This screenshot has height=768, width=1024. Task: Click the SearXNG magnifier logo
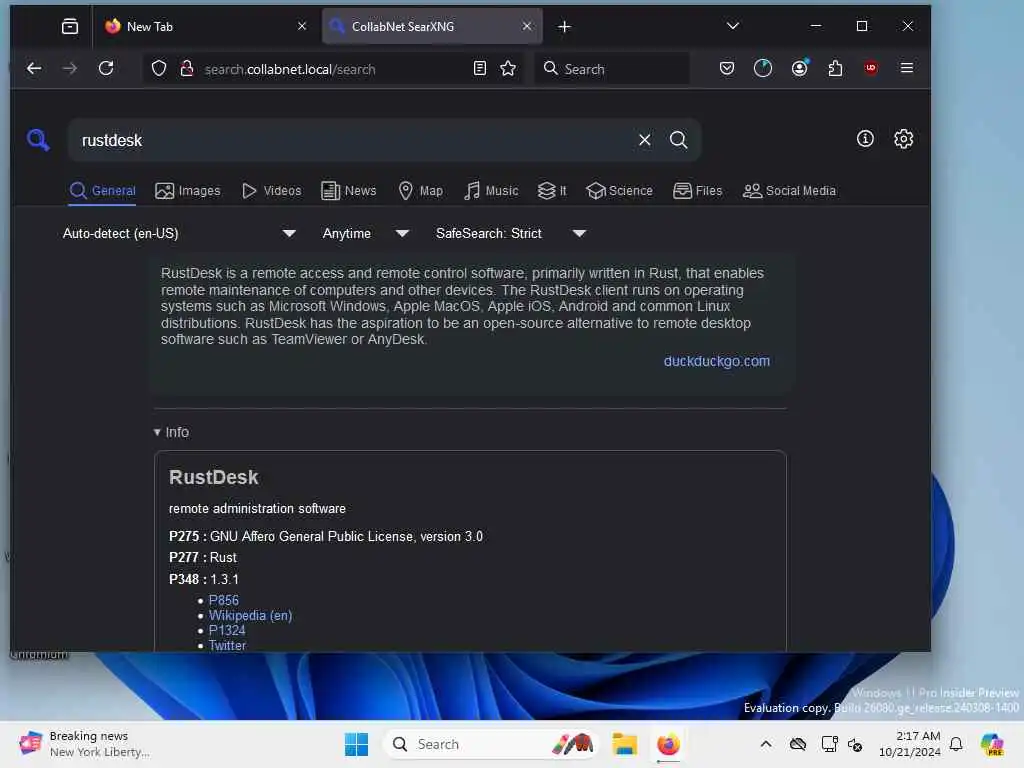(38, 139)
